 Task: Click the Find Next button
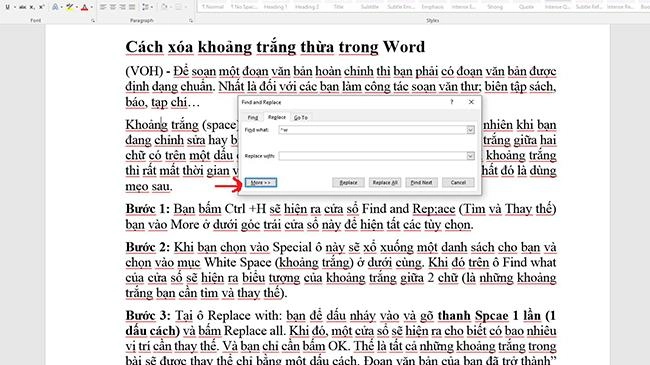(x=421, y=182)
